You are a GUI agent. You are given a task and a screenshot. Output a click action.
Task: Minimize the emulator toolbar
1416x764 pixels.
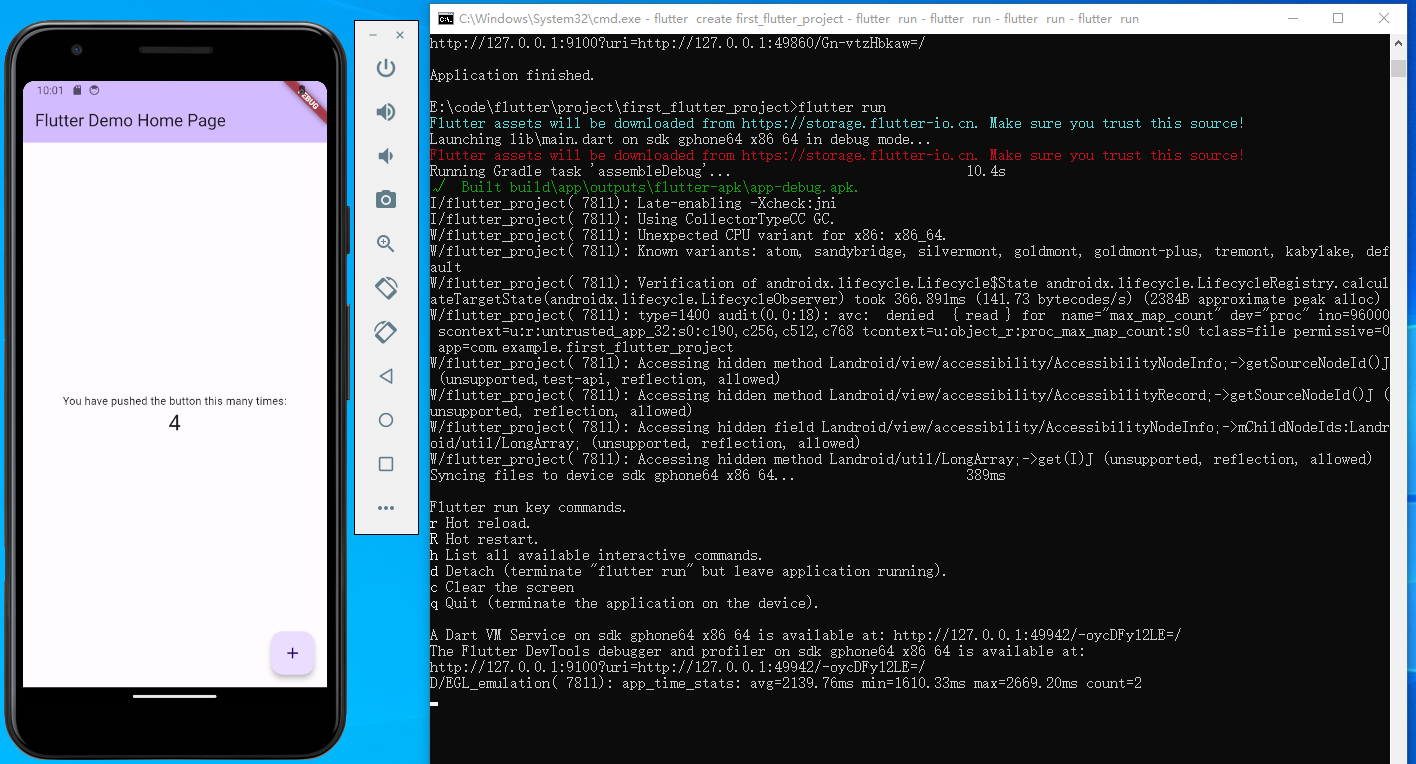click(x=373, y=35)
